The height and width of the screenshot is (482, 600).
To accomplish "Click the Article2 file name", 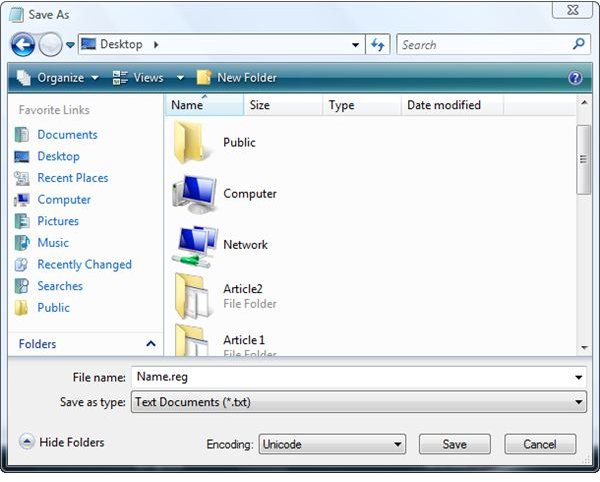I will pos(243,289).
